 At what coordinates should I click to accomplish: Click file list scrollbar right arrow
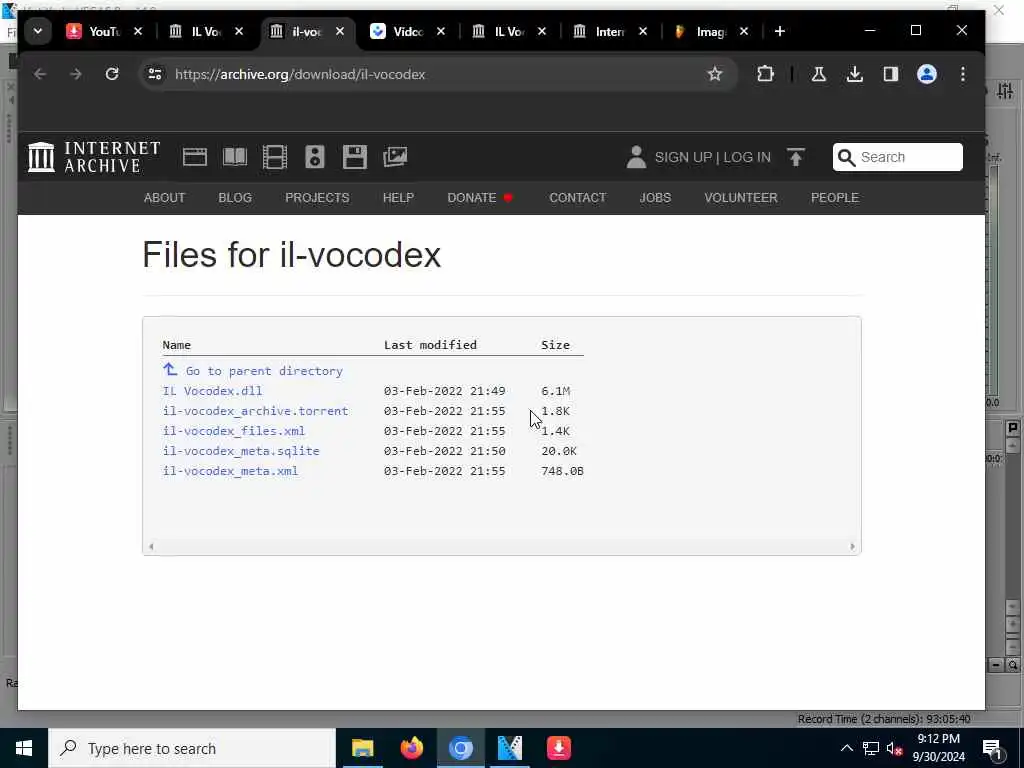(x=852, y=547)
